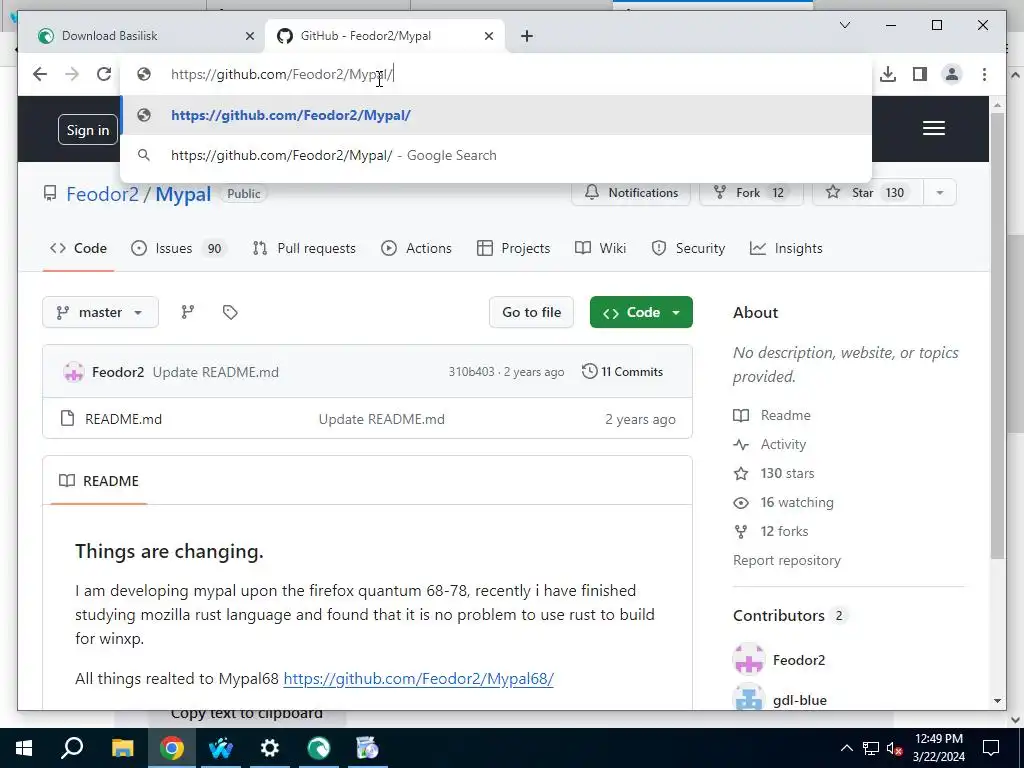Open Feodor2 commit author link

118,372
